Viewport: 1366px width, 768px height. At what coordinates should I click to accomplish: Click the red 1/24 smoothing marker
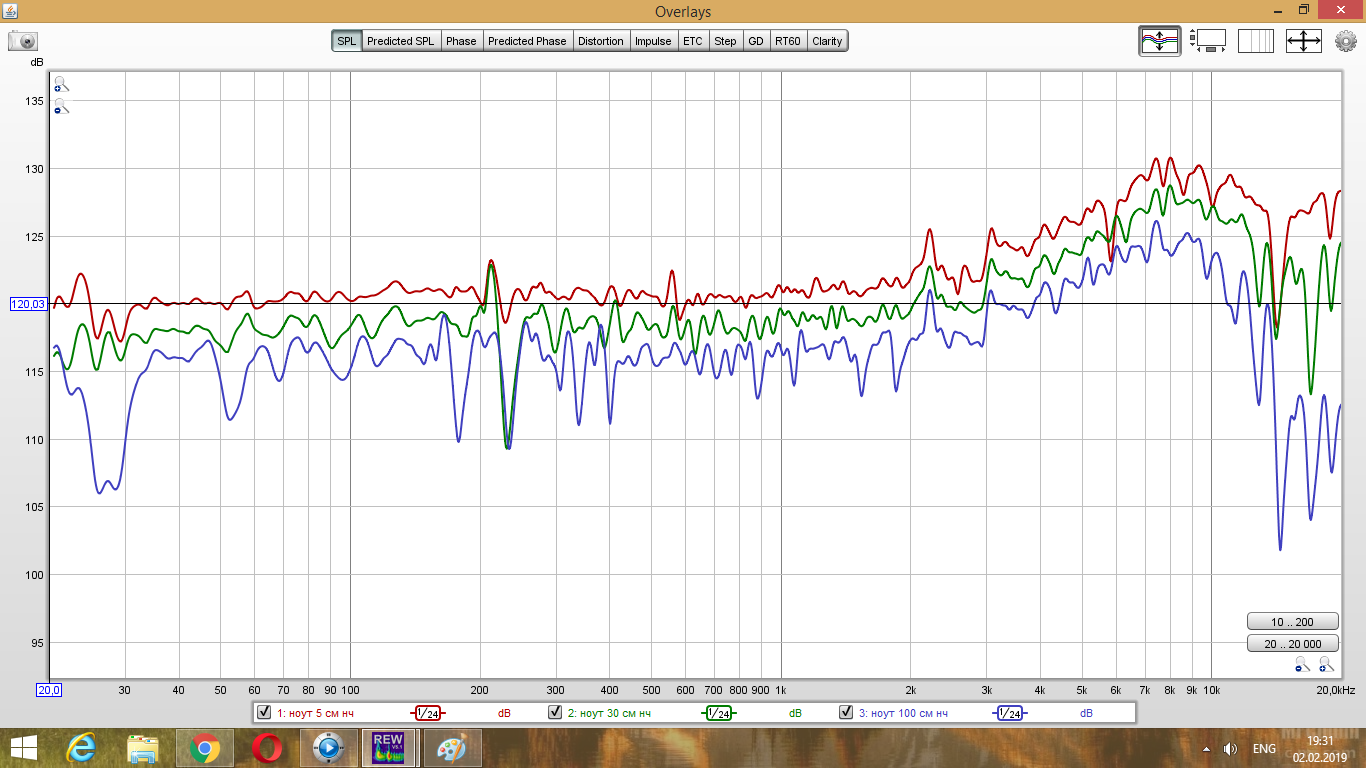[427, 713]
